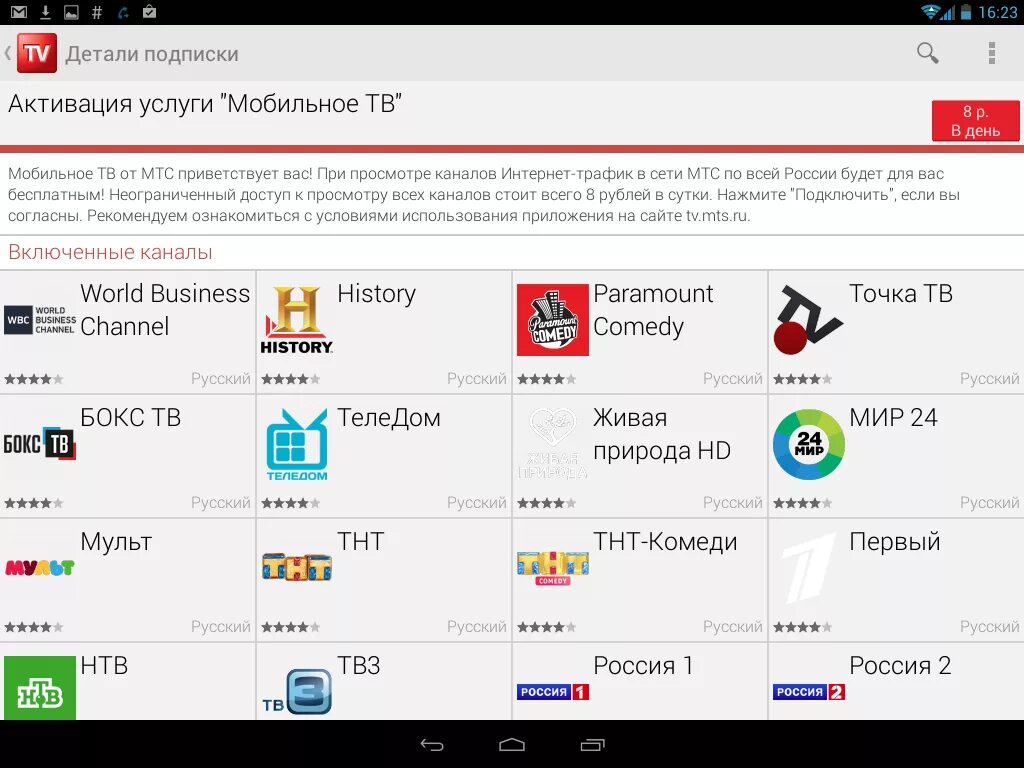This screenshot has width=1024, height=768.
Task: Open the shopping bag notification icon
Action: click(150, 12)
